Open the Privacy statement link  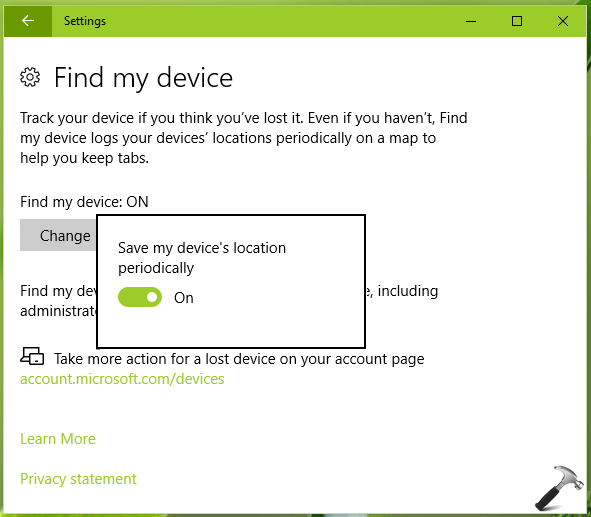point(78,479)
